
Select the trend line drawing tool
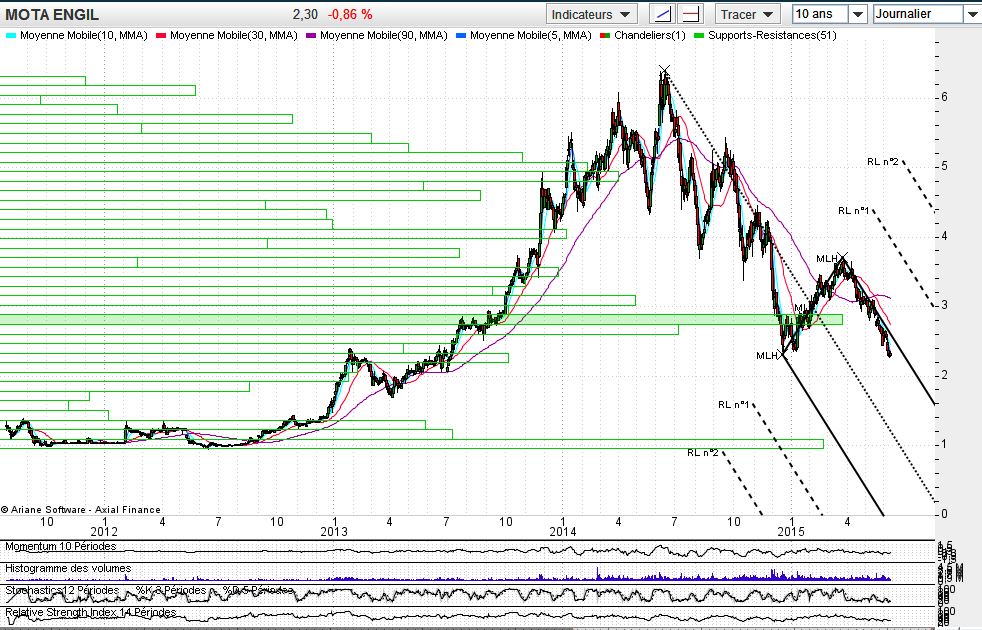663,14
